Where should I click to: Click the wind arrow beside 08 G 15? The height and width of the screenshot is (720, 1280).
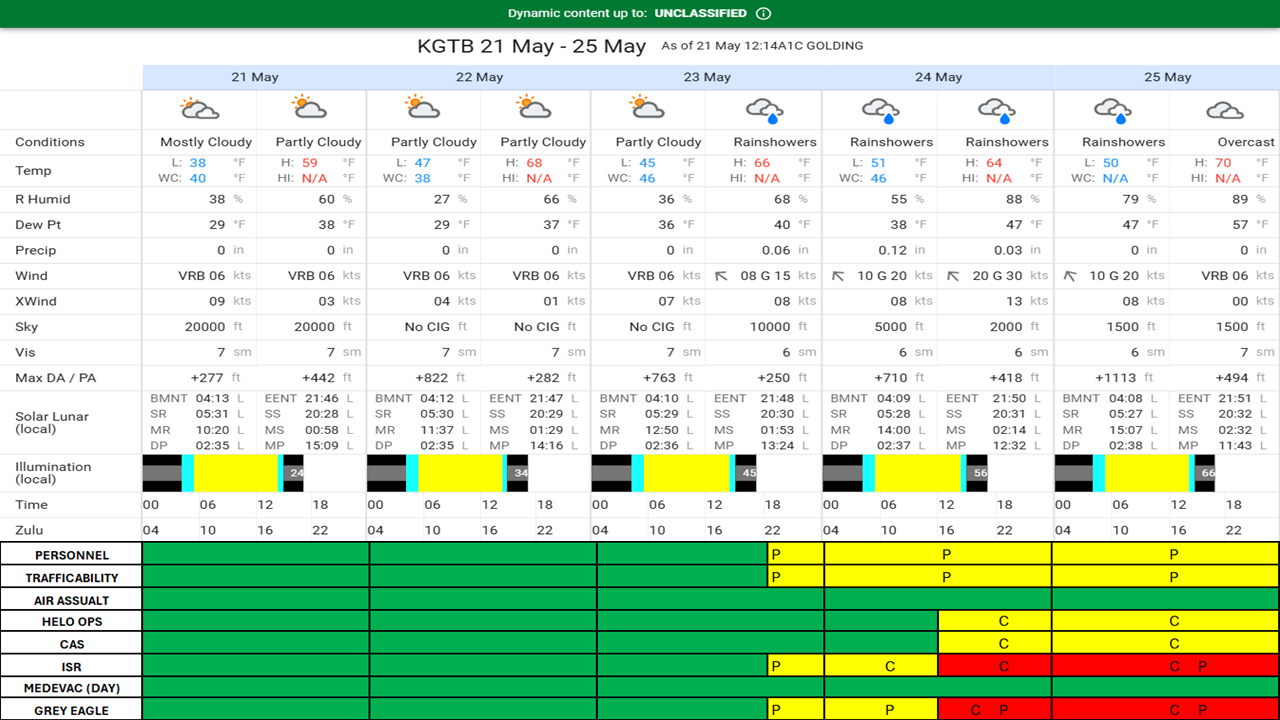click(722, 276)
